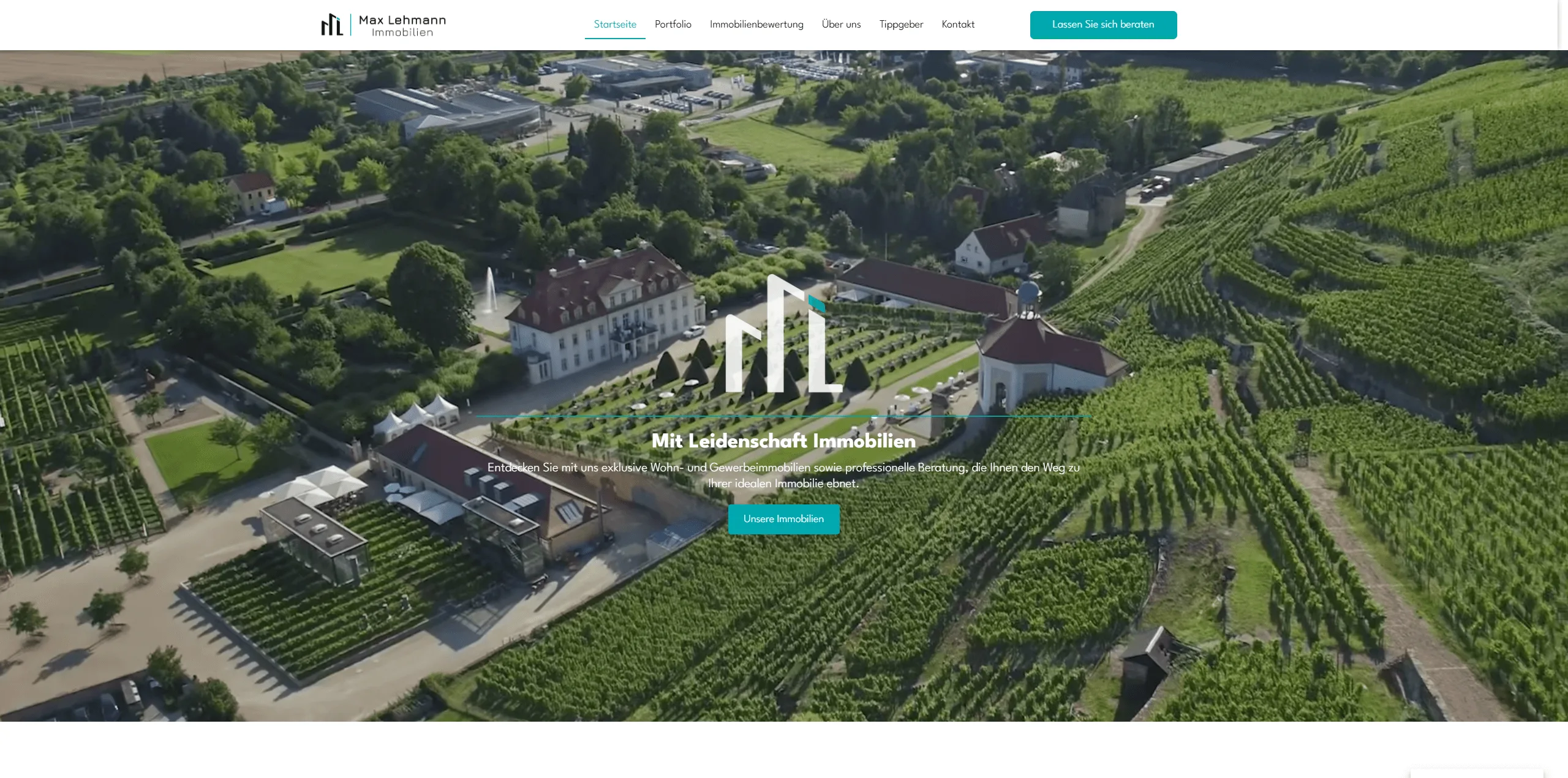Click the teal divider line below hero logo

[x=783, y=416]
